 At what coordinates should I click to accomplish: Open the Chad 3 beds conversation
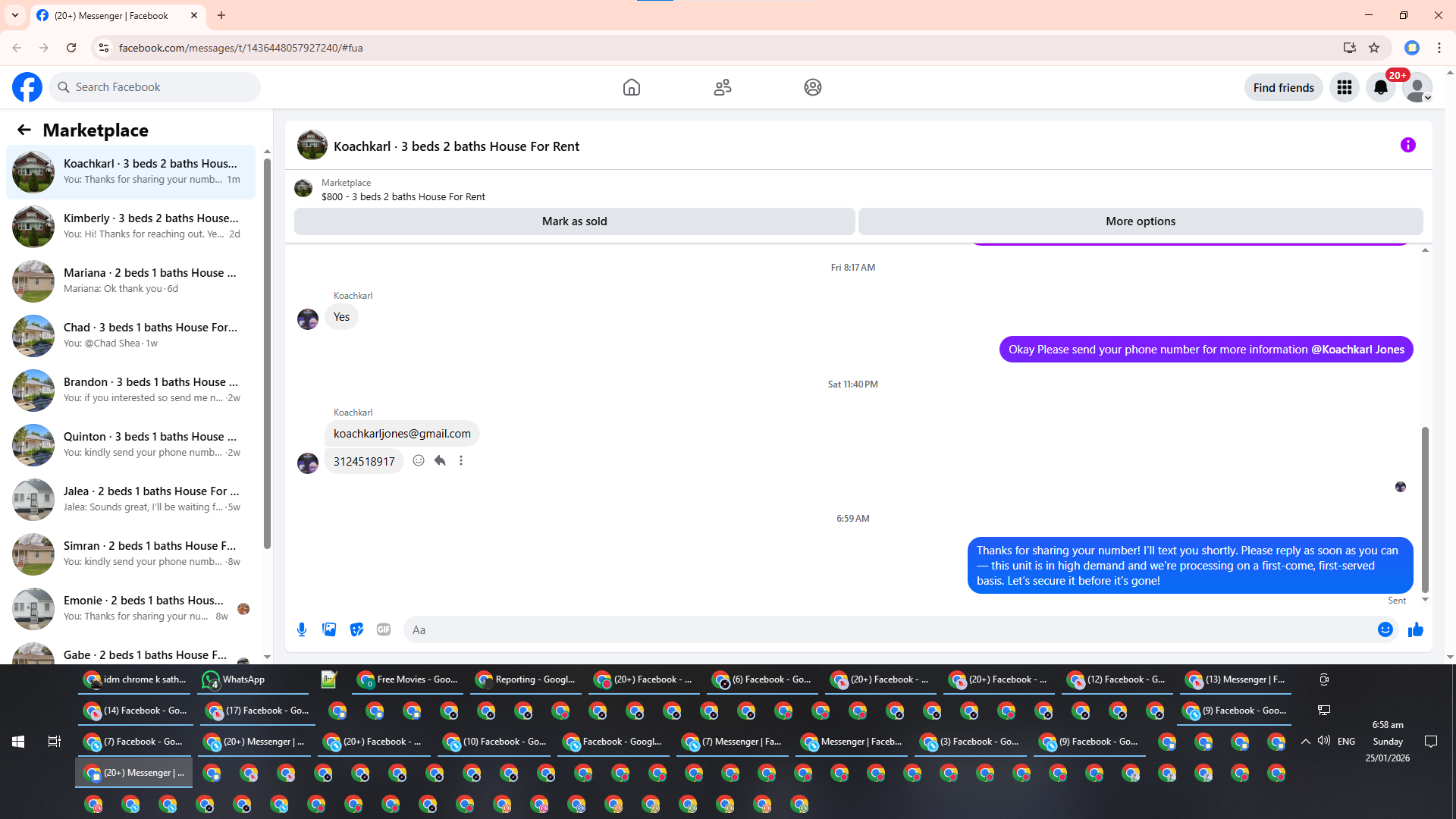(131, 335)
